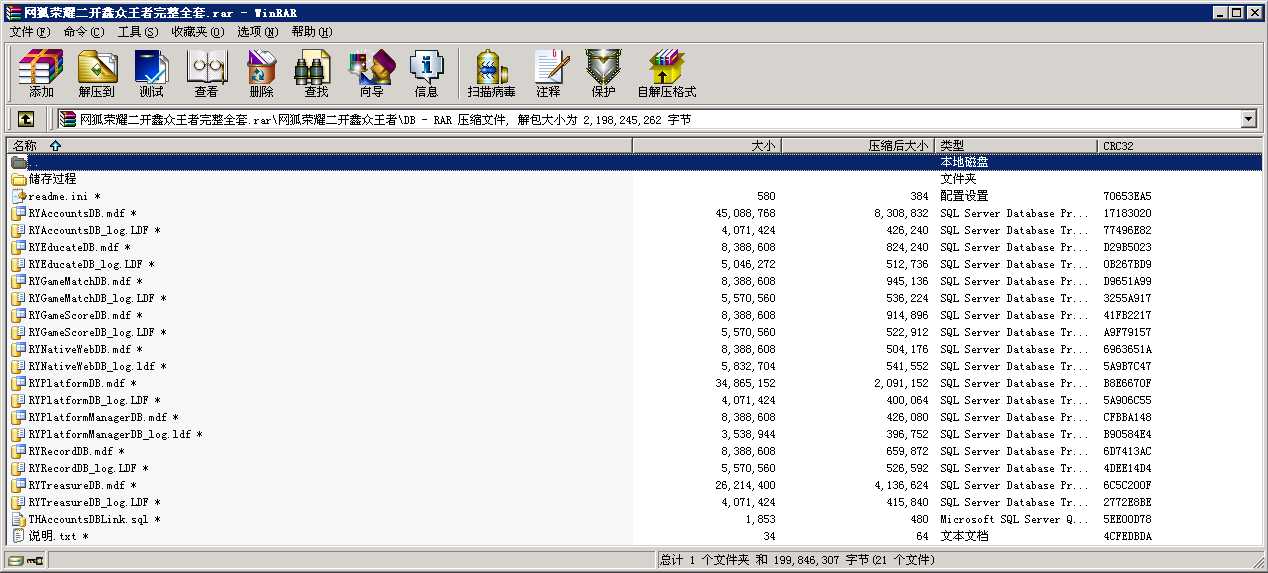The image size is (1268, 573).
Task: Select RYNativeWebDB_log.ldf file row
Action: tap(635, 366)
